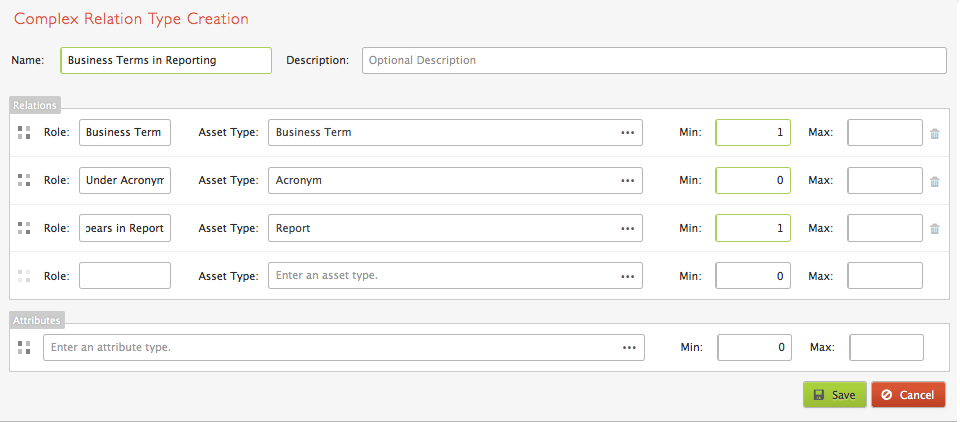The image size is (960, 422).
Task: Click the Optional Description field
Action: 654,61
